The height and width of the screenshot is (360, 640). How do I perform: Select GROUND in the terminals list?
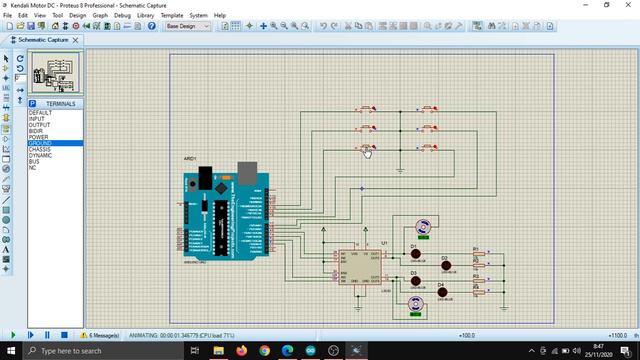click(56, 143)
